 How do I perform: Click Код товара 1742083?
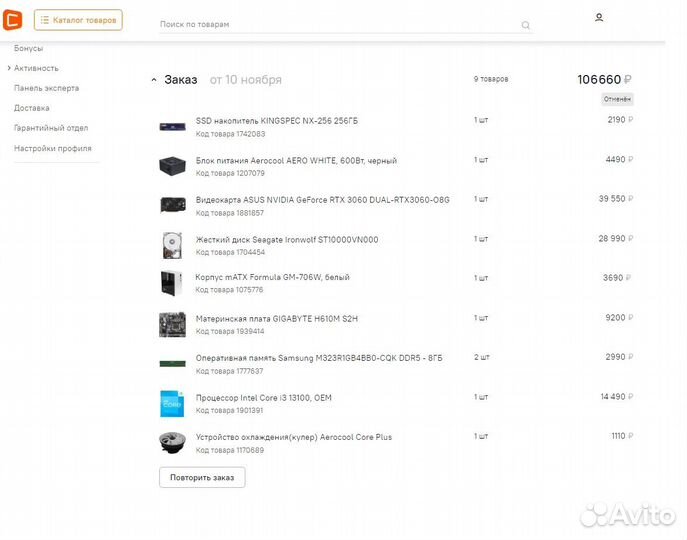[x=230, y=134]
